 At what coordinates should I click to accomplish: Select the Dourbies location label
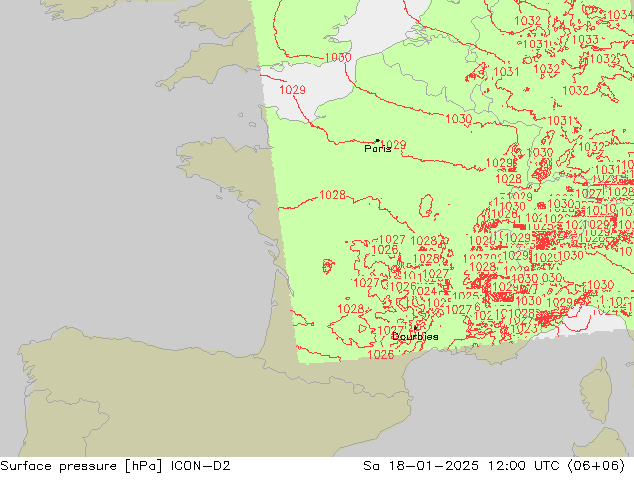(415, 336)
